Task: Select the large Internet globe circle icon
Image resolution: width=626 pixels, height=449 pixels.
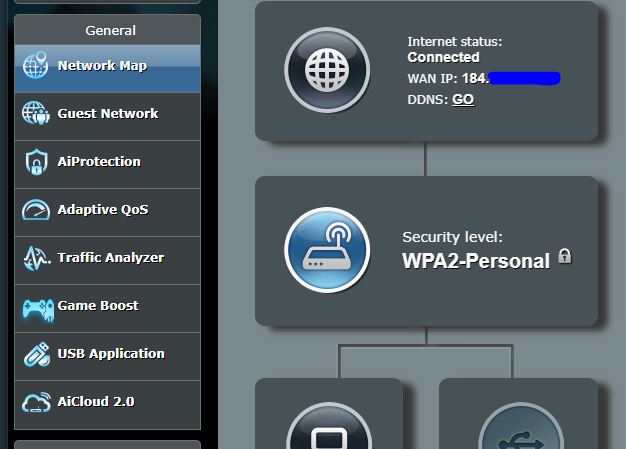Action: [326, 70]
